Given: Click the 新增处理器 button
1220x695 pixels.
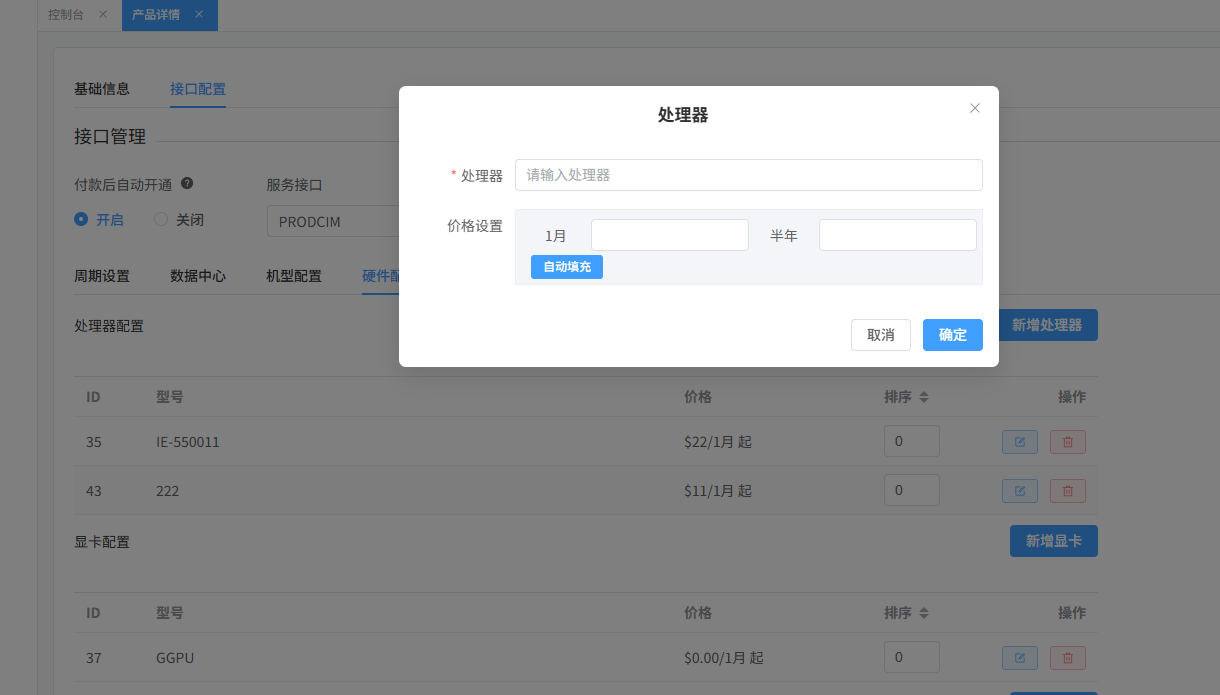Looking at the screenshot, I should [1047, 325].
